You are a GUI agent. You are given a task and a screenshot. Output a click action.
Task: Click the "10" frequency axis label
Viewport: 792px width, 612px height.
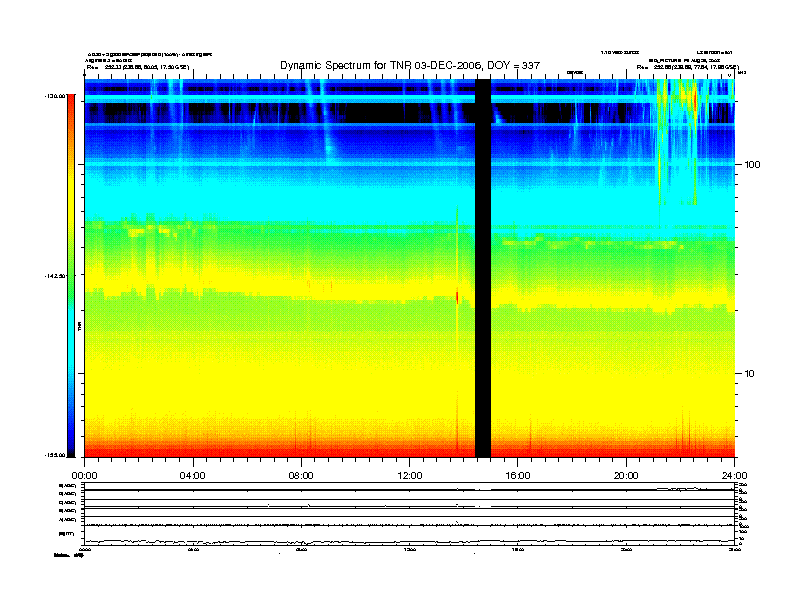coord(750,374)
